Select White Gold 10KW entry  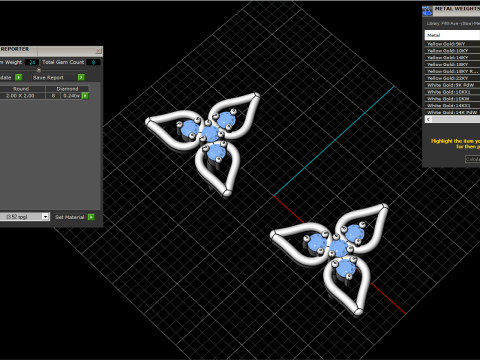[x=452, y=99]
